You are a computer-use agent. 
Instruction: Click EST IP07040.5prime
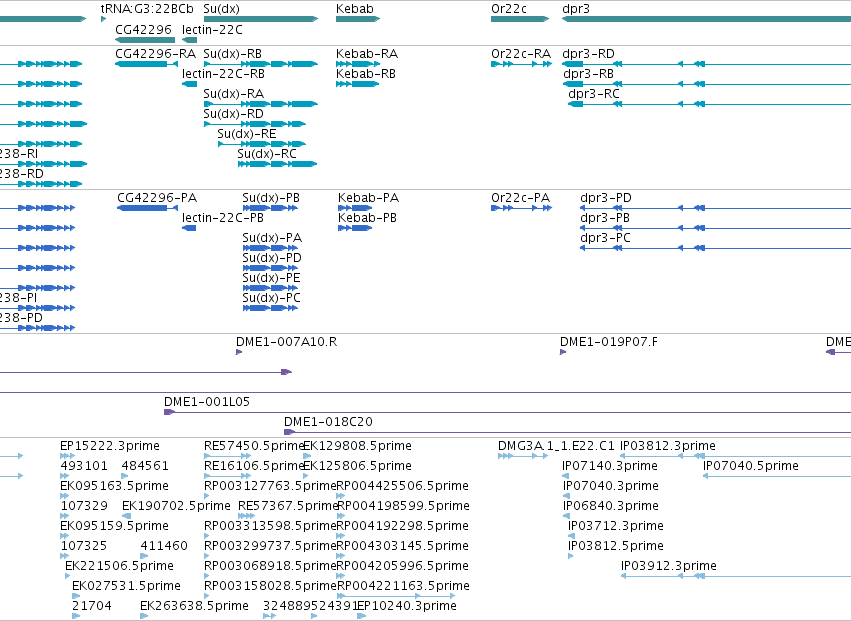coord(751,466)
